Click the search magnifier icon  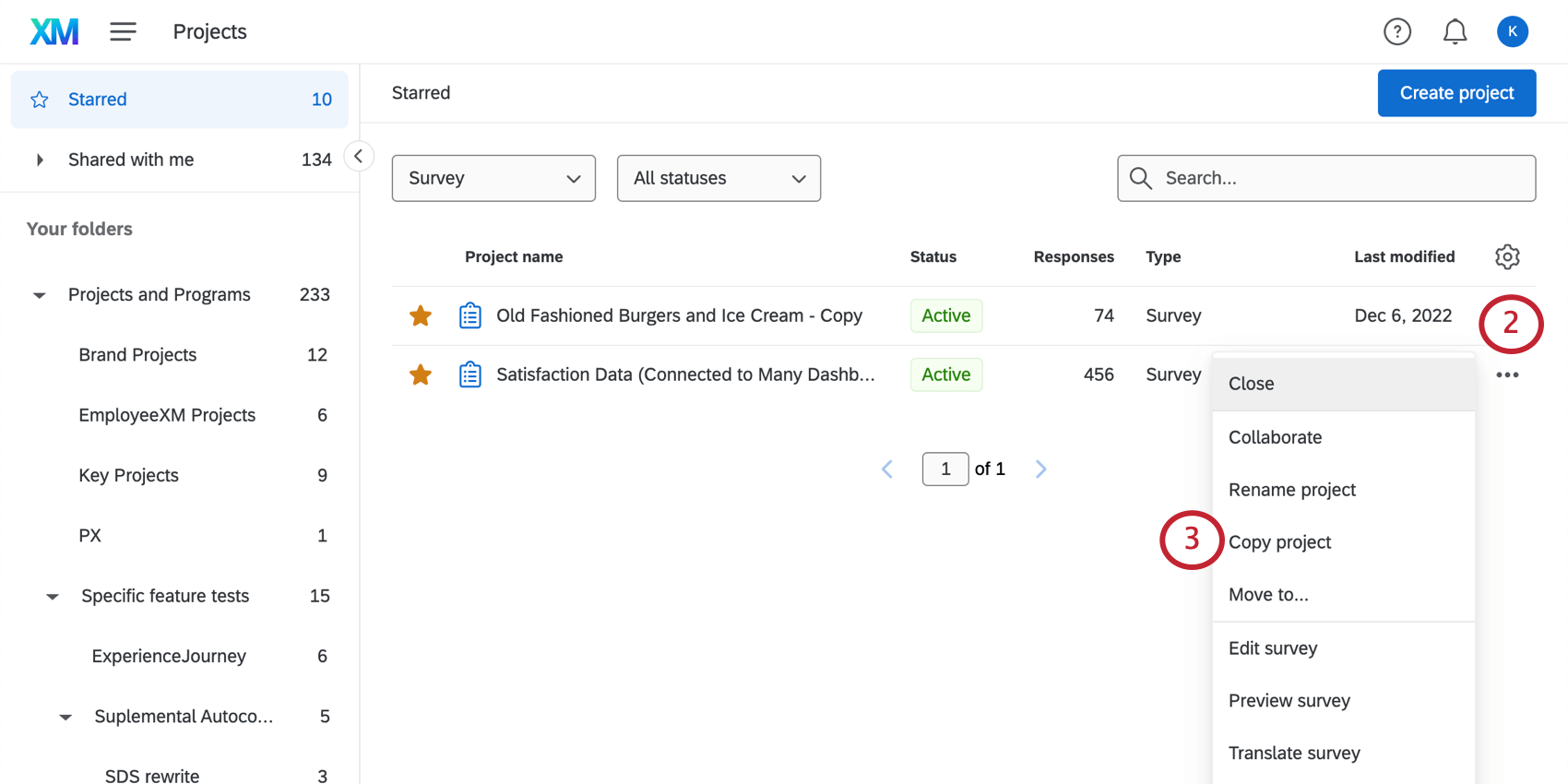(x=1141, y=178)
